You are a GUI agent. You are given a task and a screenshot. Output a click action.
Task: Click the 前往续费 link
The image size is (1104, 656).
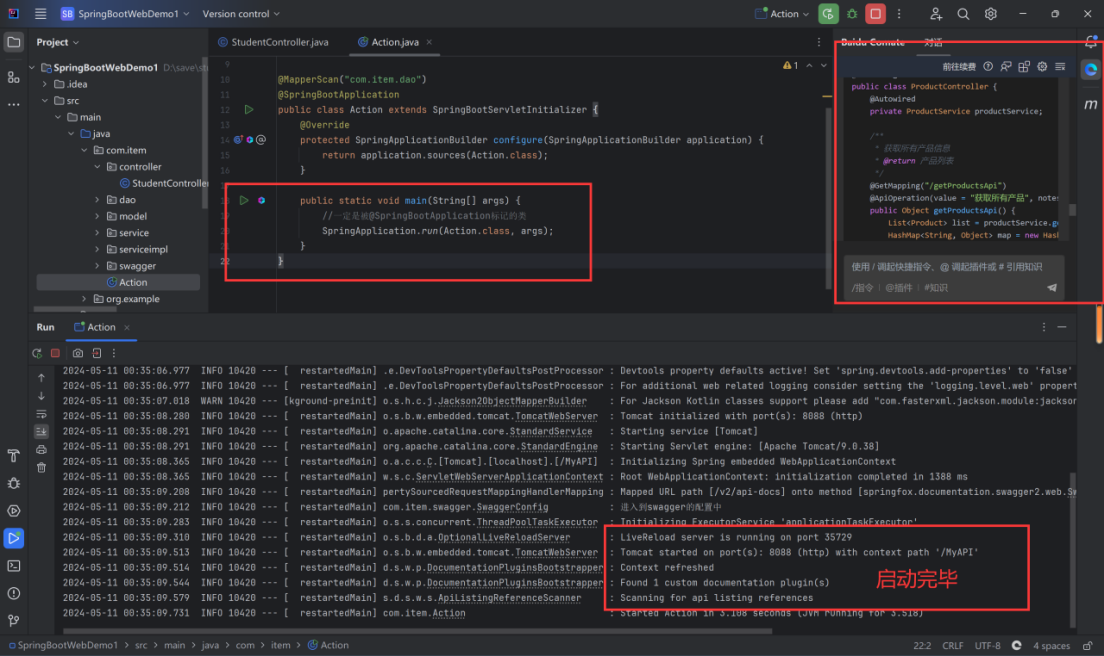[x=959, y=66]
